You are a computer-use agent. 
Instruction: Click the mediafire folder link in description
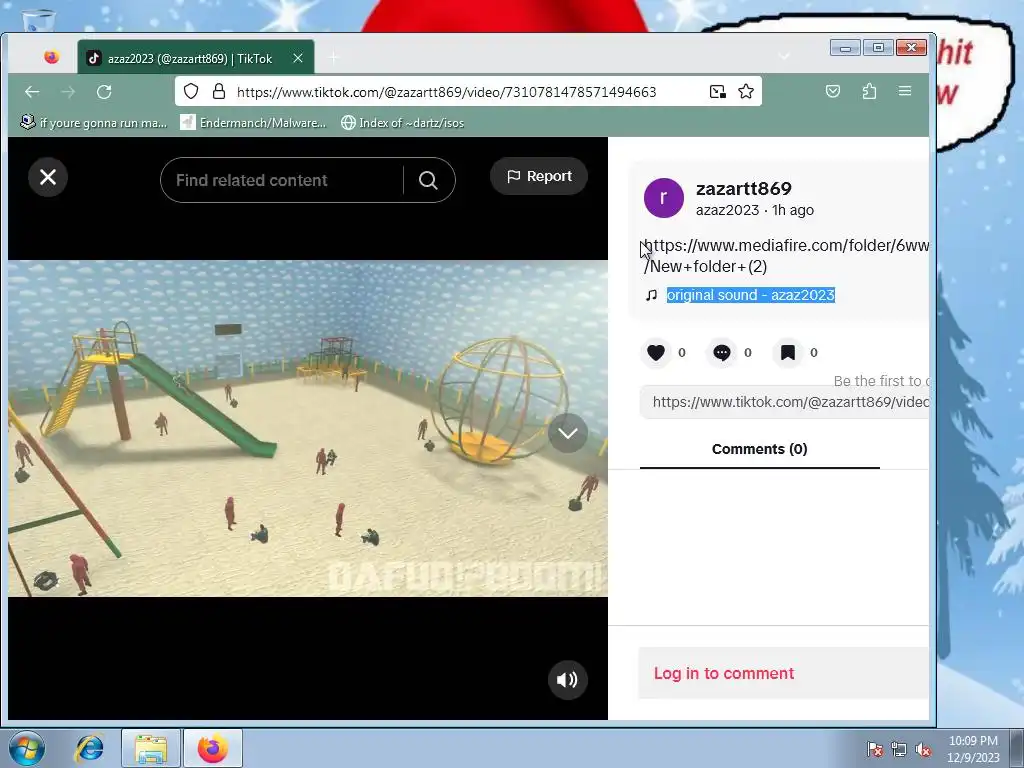pos(786,256)
